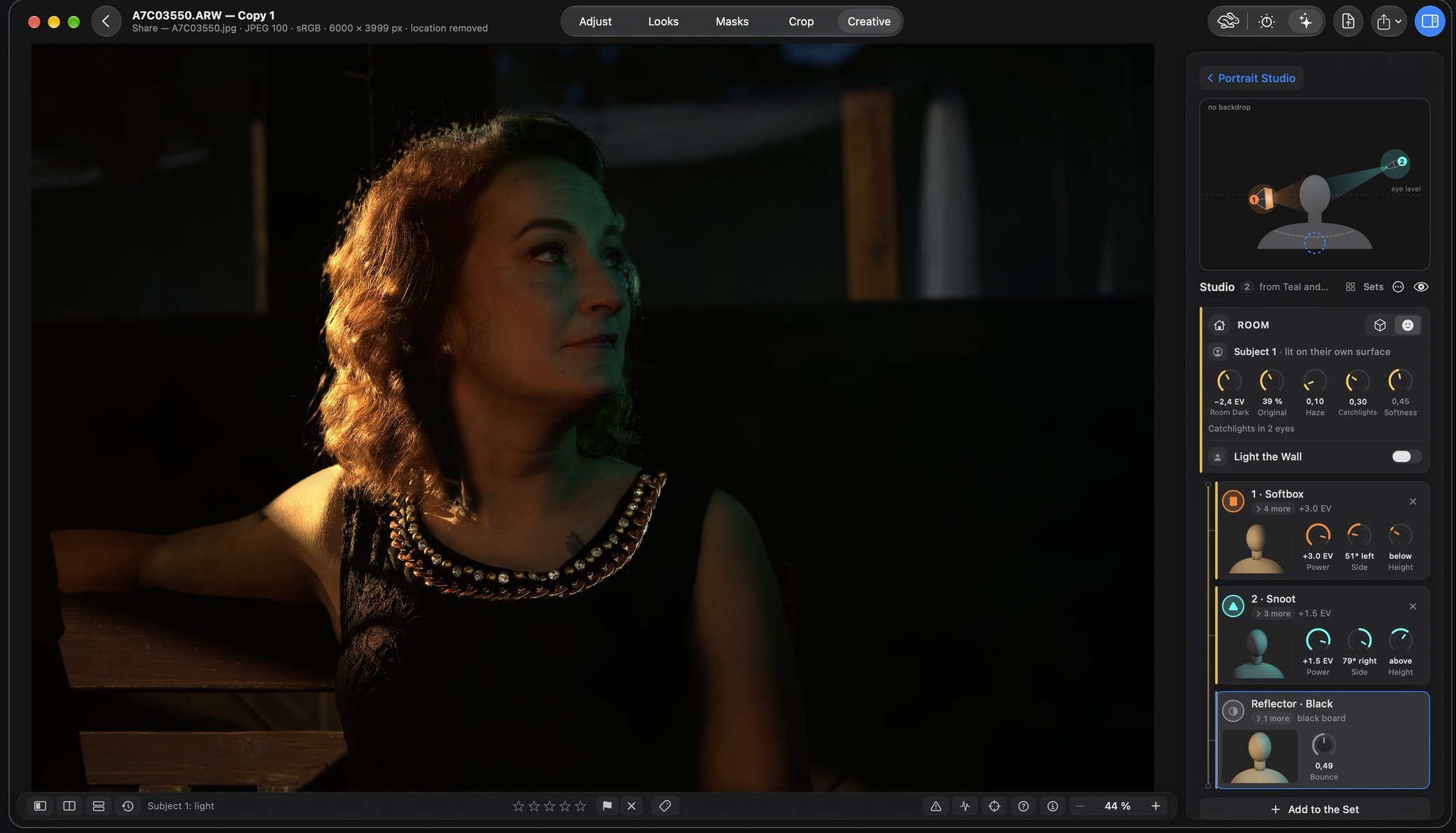
Task: Go back to Portrait Studio
Action: tap(1251, 78)
